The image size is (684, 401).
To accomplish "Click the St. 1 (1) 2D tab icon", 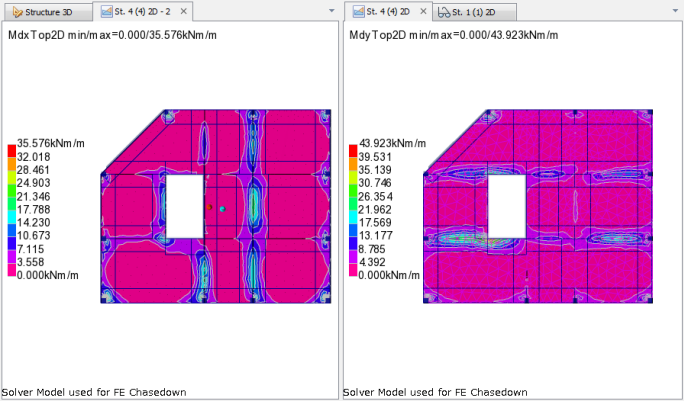I will click(x=444, y=12).
